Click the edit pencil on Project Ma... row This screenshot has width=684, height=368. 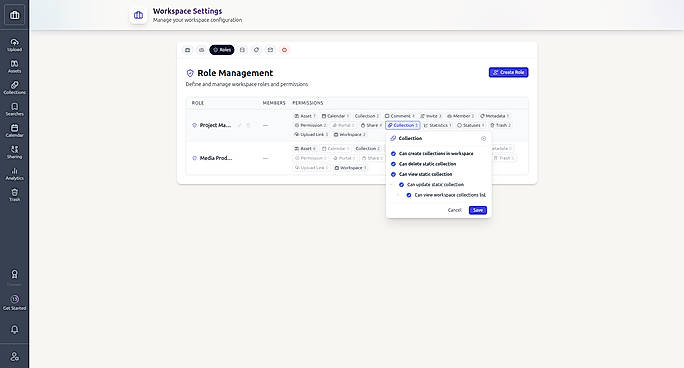coord(239,125)
